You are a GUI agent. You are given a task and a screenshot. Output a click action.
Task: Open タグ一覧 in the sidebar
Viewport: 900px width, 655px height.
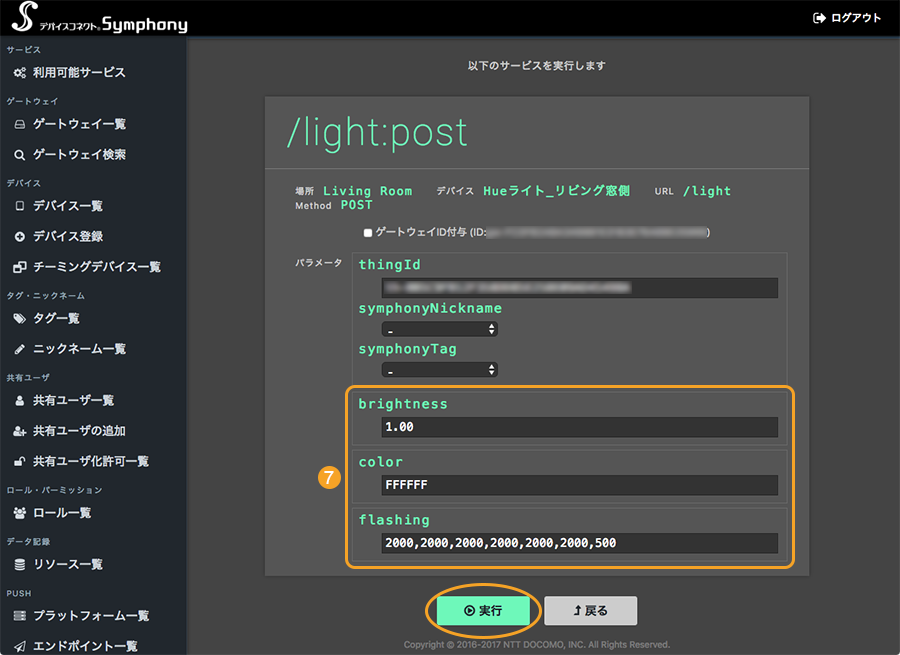click(x=56, y=319)
